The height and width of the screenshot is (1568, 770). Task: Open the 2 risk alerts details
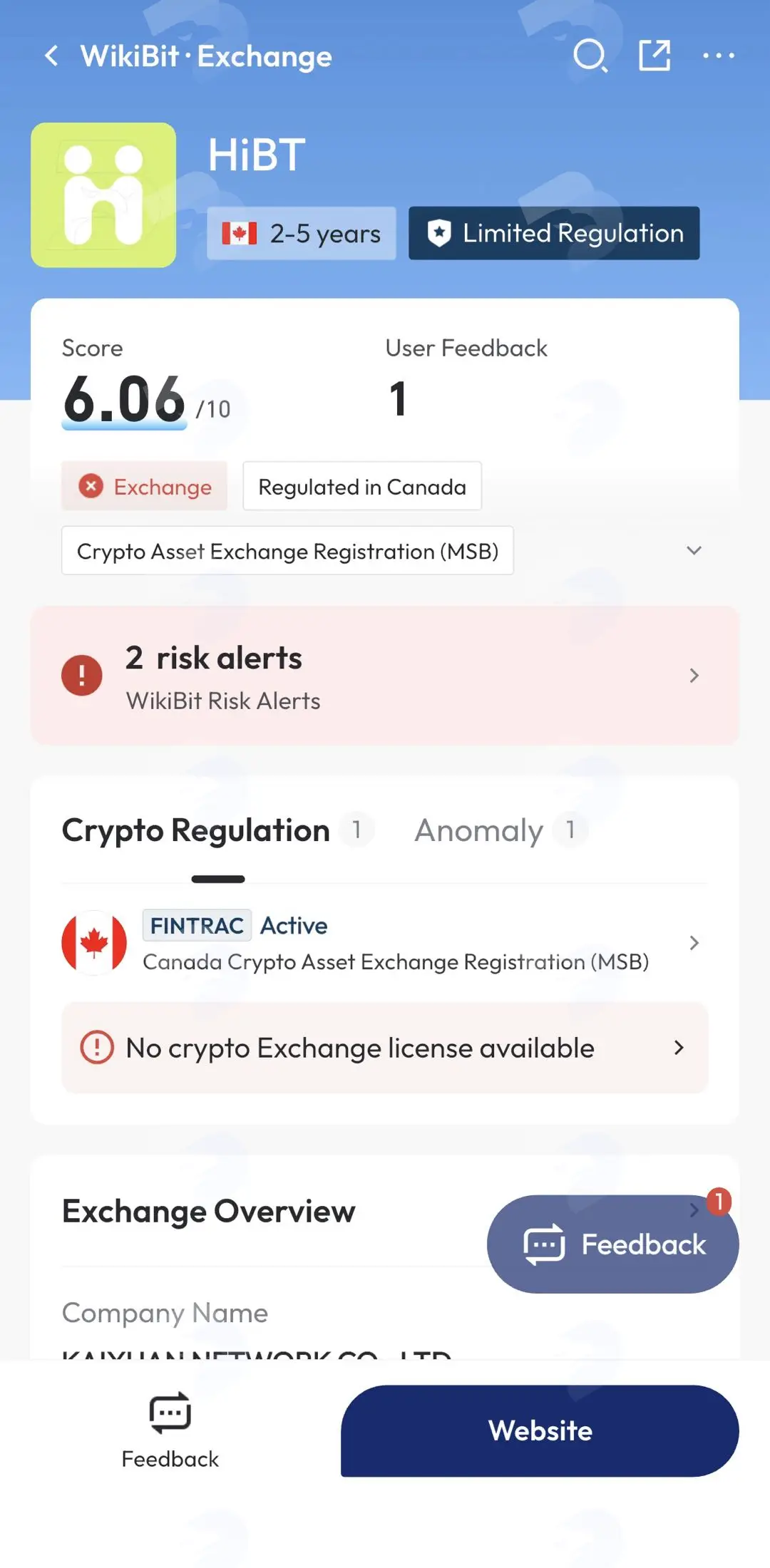coord(385,675)
